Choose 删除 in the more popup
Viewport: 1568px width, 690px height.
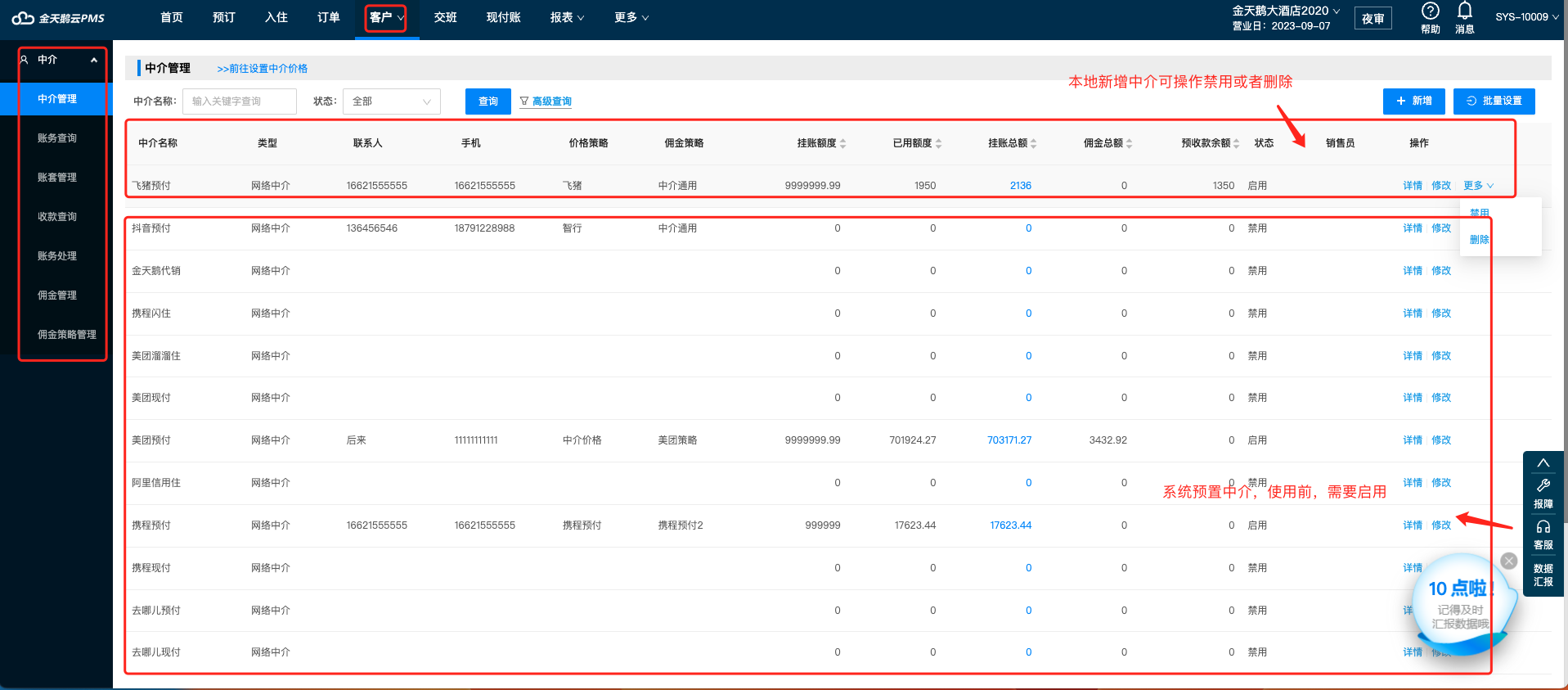(1479, 240)
